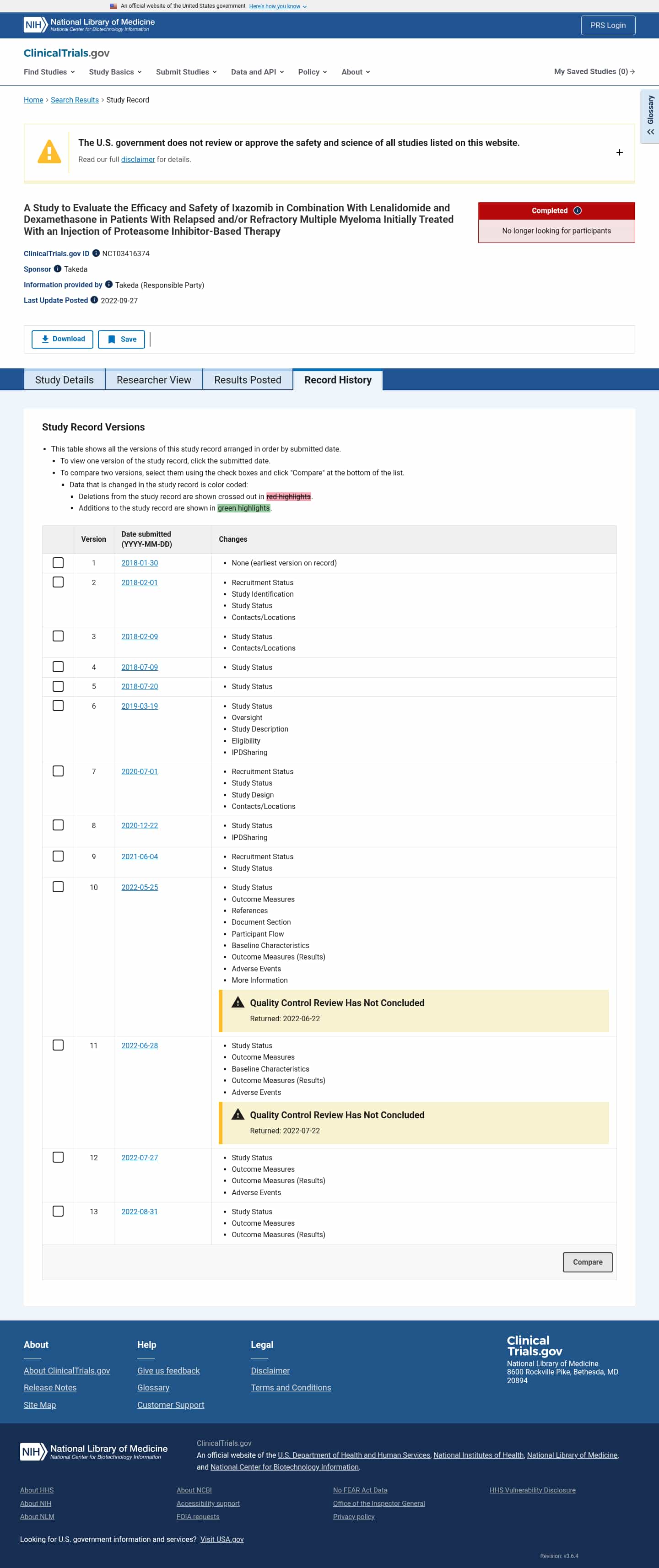Viewport: 659px width, 1568px height.
Task: Click the info icon next to Information provided by
Action: pyautogui.click(x=109, y=284)
